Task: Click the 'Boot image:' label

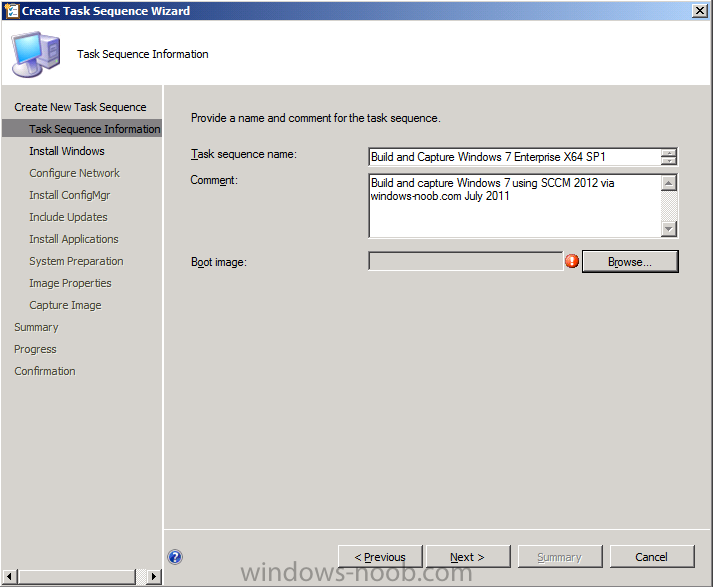Action: 219,262
